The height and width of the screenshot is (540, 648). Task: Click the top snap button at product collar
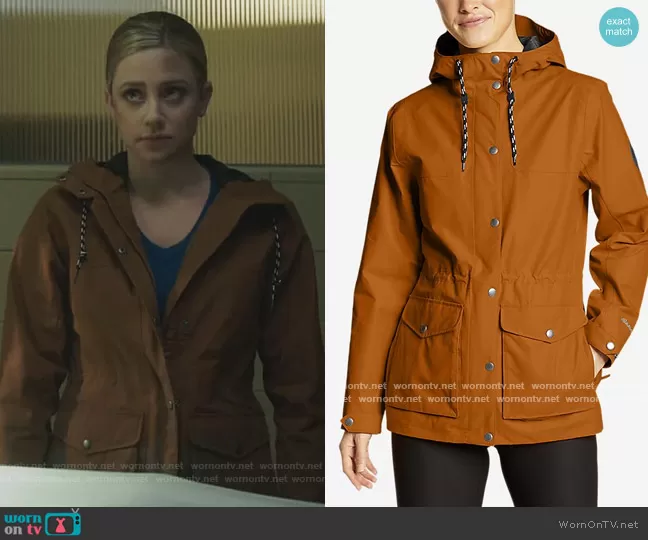[493, 60]
